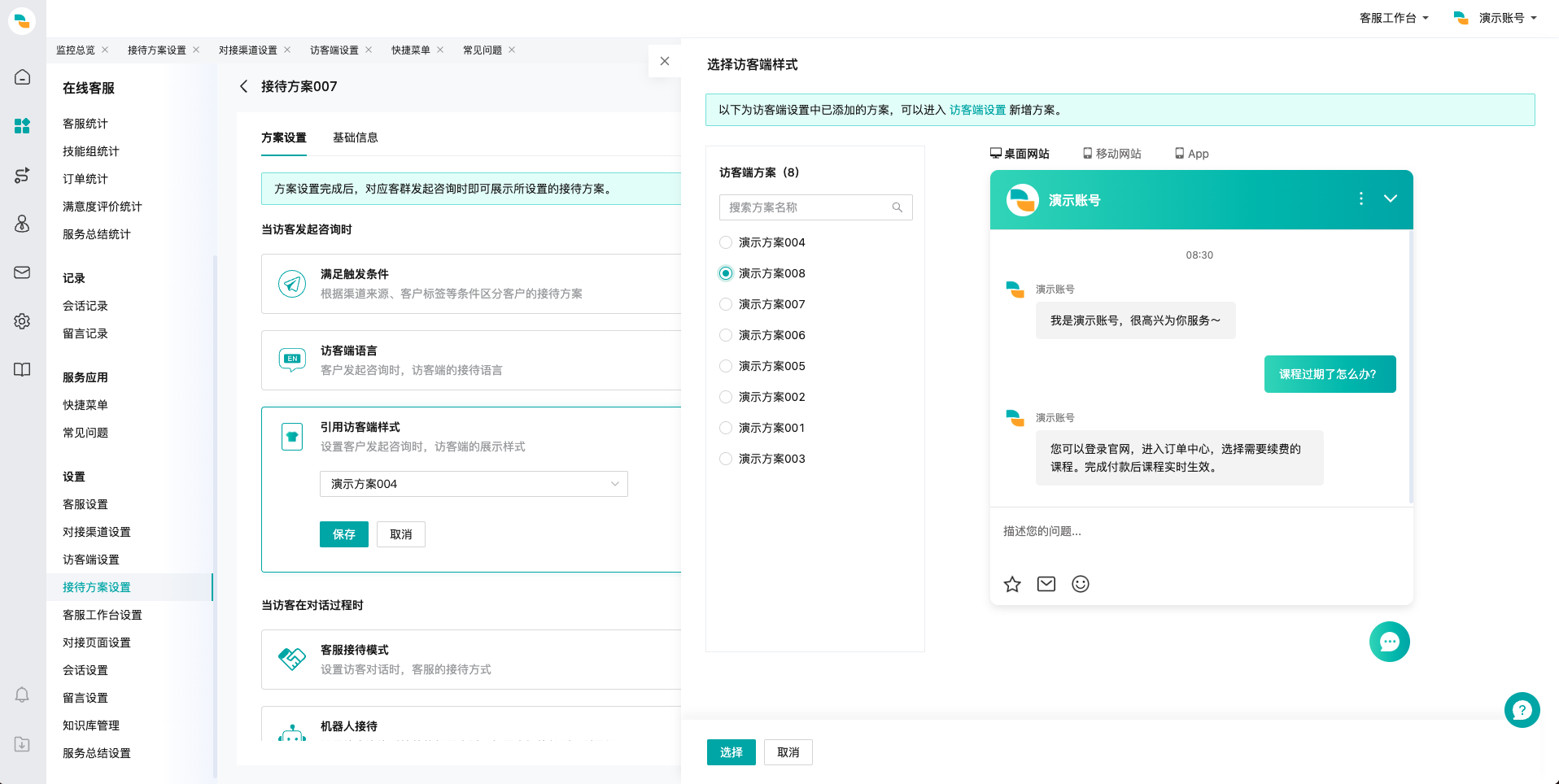Open the 对接渠道设置 top tab
The height and width of the screenshot is (784, 1559).
coord(248,50)
